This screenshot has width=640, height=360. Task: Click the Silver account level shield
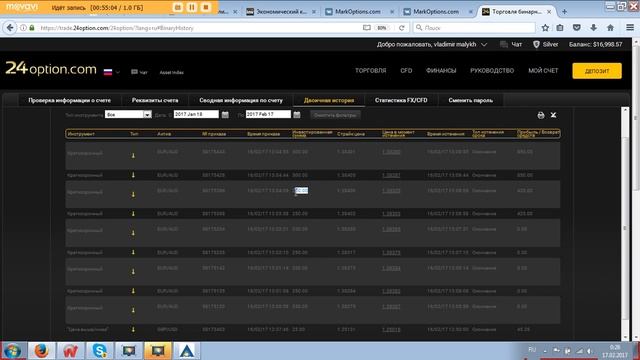pos(546,44)
